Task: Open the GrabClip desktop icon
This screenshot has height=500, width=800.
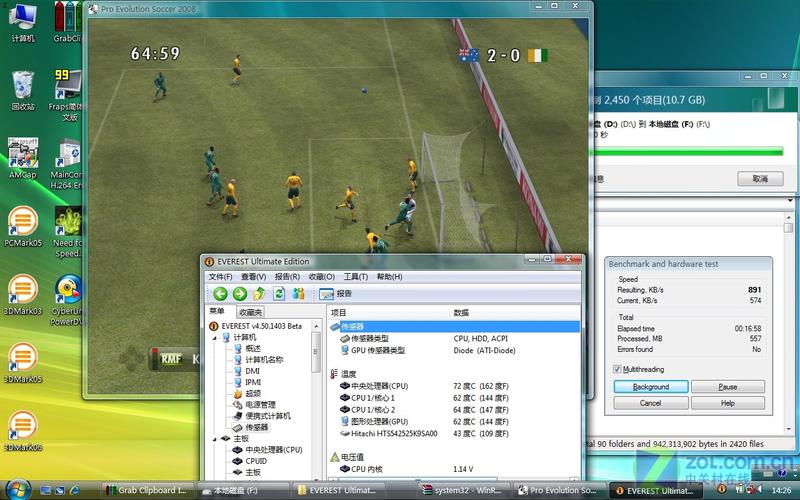Action: coord(67,23)
